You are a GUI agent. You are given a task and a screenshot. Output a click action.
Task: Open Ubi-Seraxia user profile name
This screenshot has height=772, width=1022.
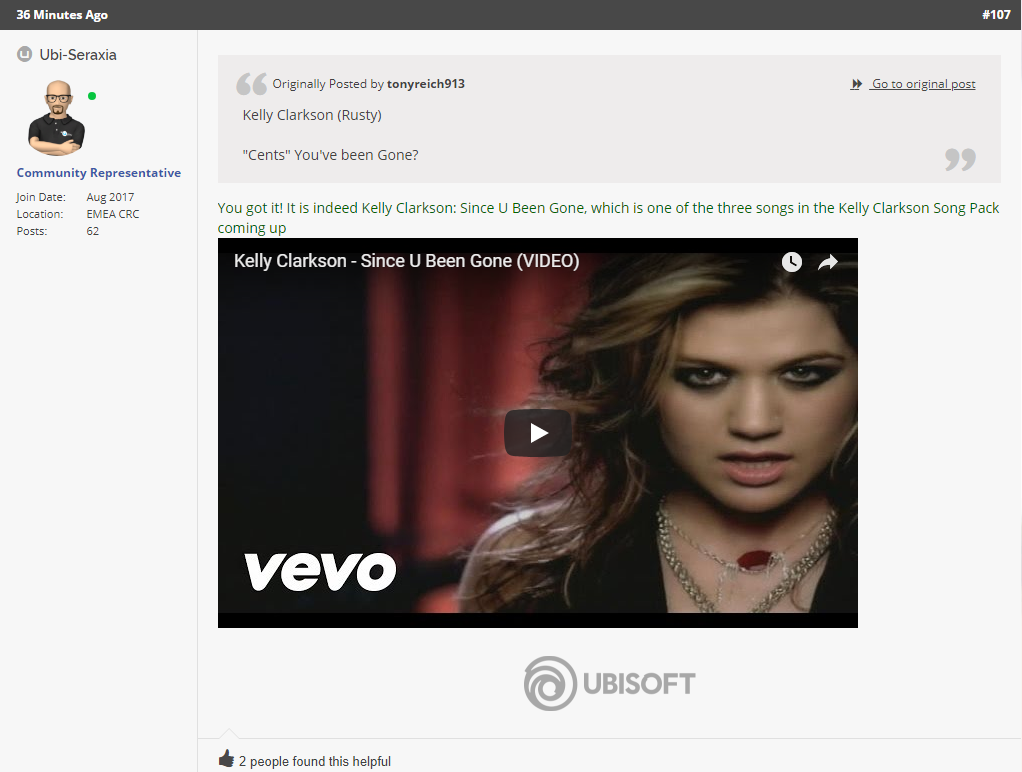click(78, 55)
